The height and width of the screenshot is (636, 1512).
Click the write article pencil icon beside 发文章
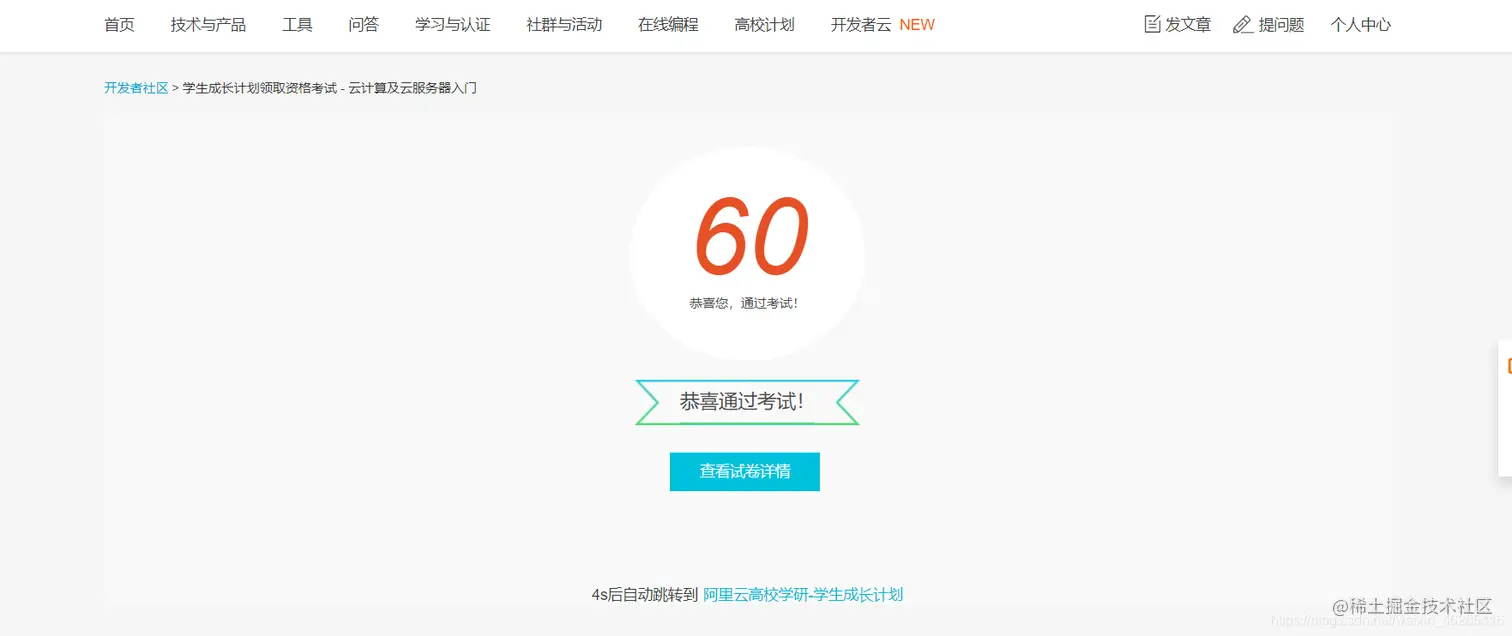[1150, 24]
